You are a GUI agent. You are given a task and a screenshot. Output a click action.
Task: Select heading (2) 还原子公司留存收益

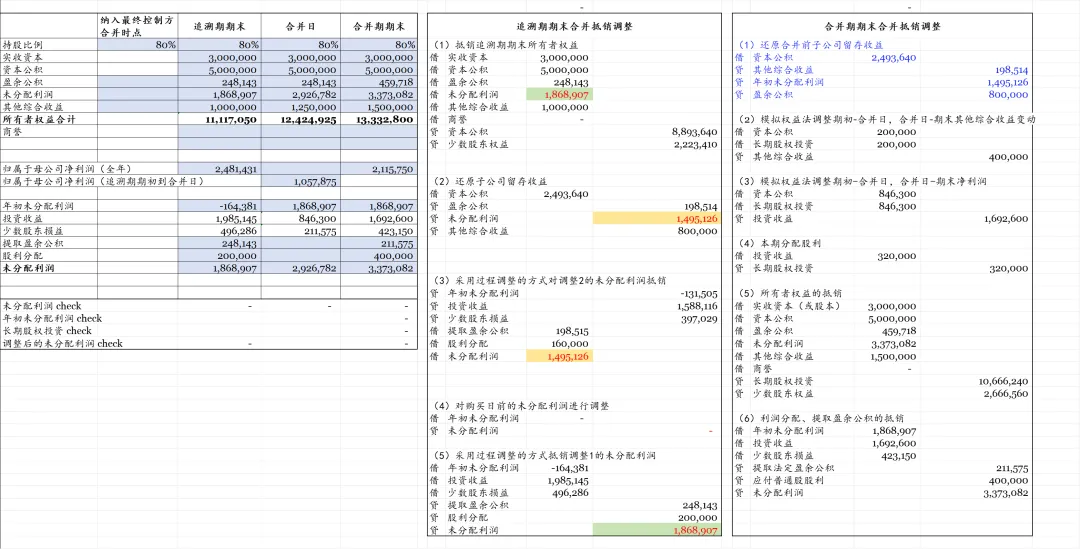pyautogui.click(x=491, y=181)
